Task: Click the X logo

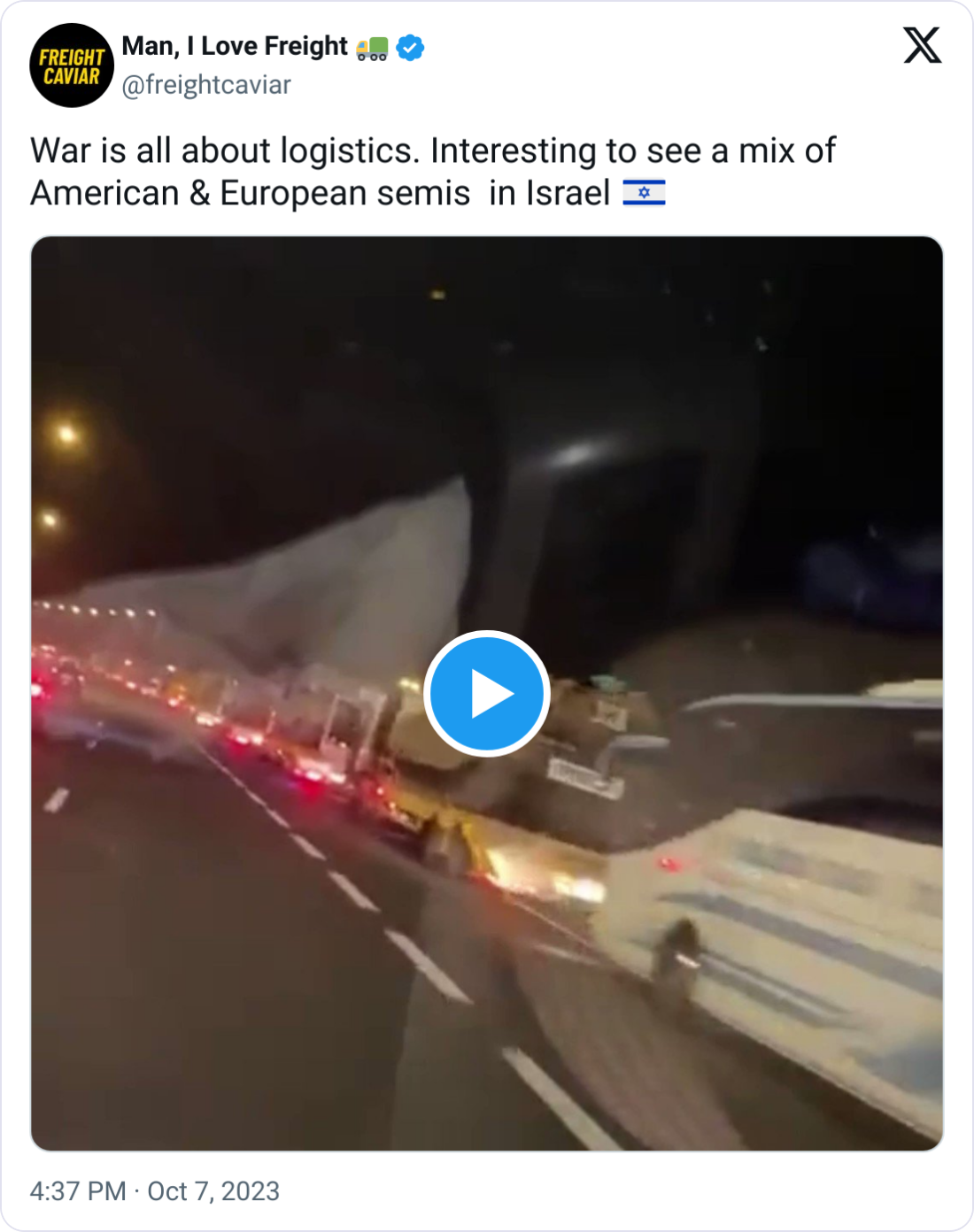Action: [x=922, y=45]
